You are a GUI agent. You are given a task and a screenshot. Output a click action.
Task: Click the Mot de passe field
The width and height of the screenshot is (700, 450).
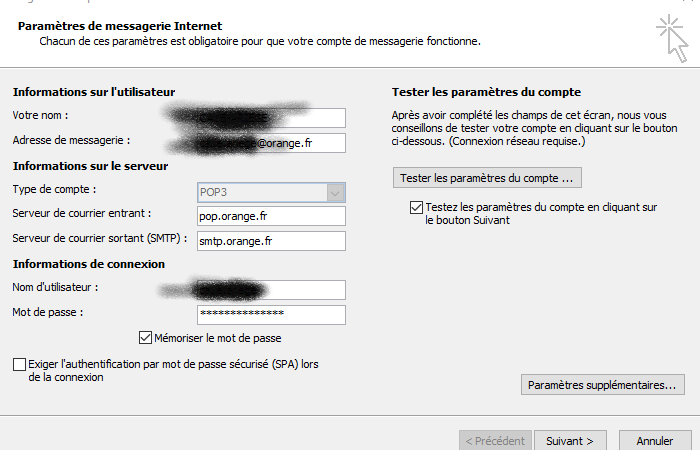coord(271,314)
